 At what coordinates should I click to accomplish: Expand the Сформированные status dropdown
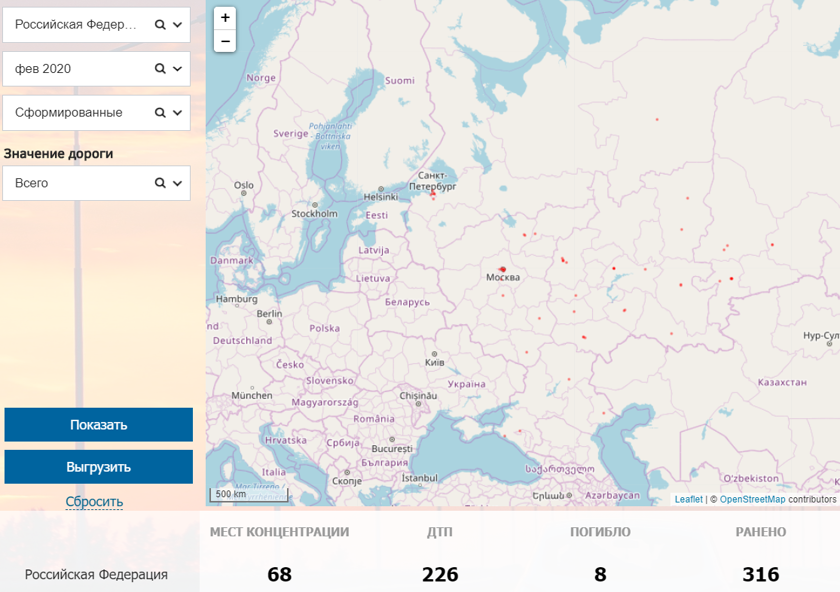(178, 113)
